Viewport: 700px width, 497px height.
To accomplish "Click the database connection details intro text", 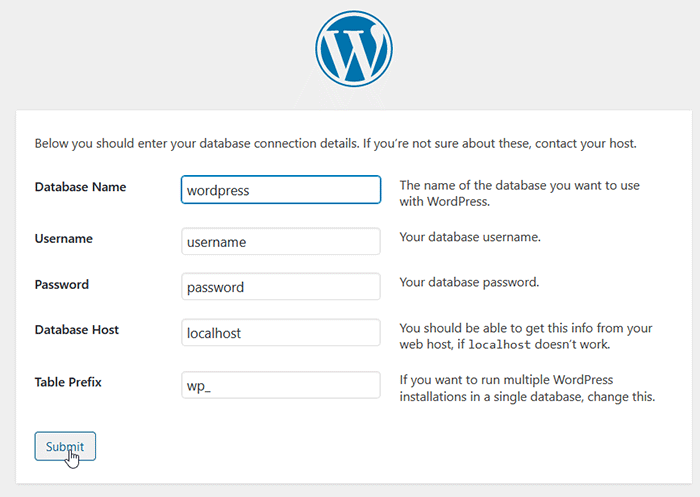I will pyautogui.click(x=336, y=144).
